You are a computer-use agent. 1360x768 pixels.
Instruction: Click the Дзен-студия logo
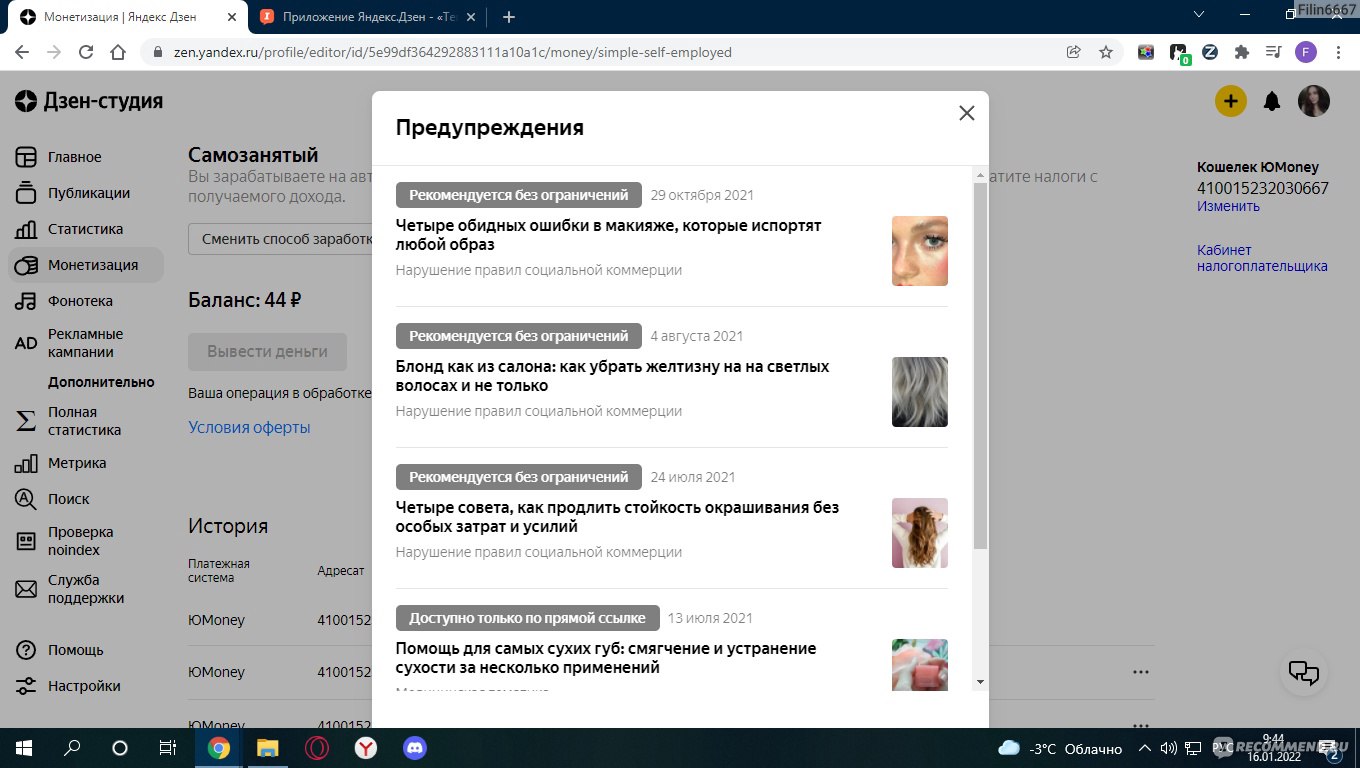(88, 101)
